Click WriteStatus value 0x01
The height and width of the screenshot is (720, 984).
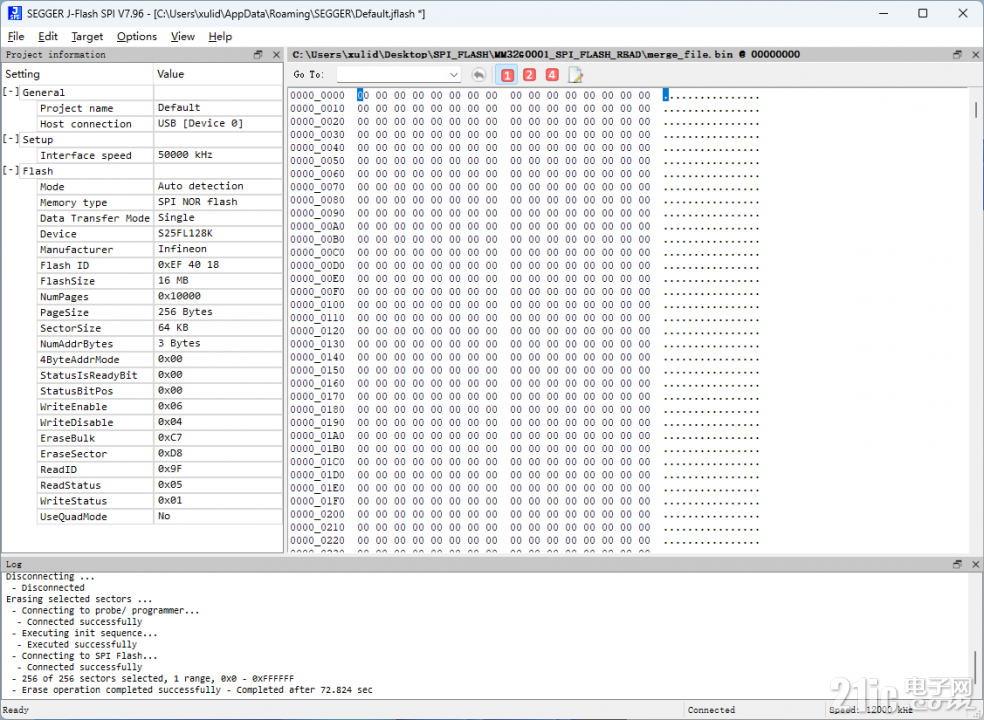pyautogui.click(x=169, y=500)
